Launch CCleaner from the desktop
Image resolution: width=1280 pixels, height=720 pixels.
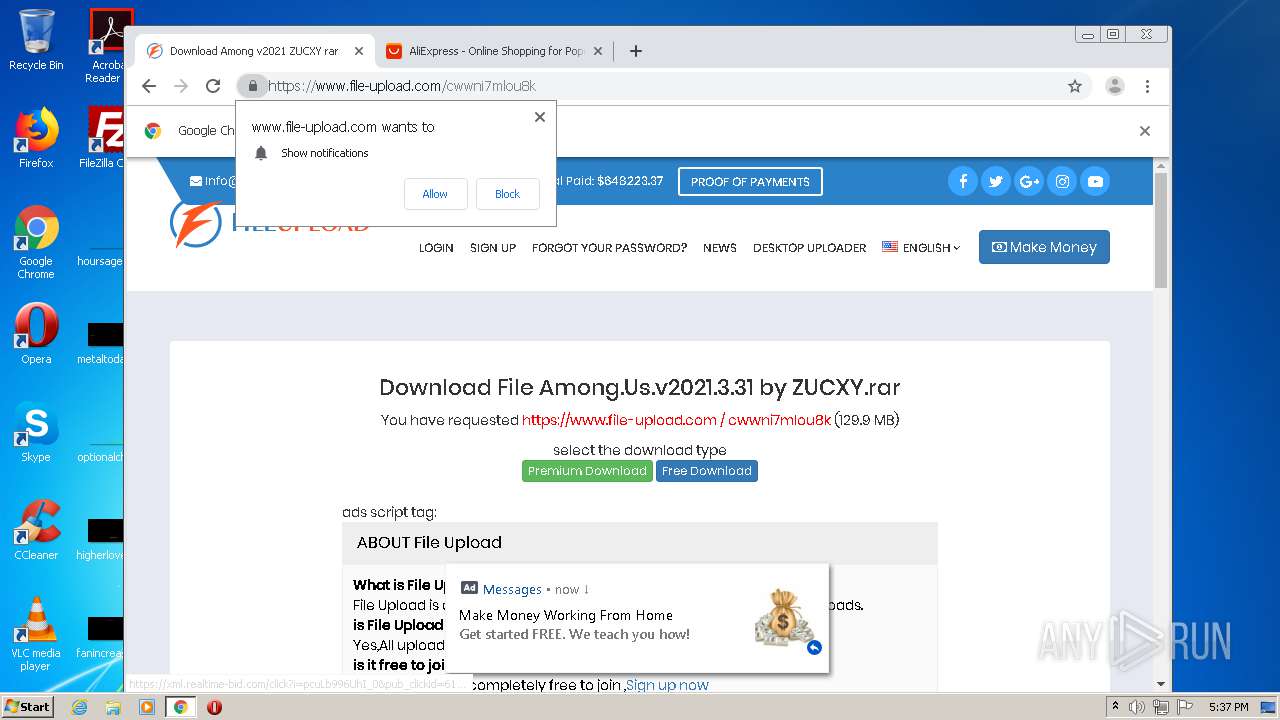[36, 530]
